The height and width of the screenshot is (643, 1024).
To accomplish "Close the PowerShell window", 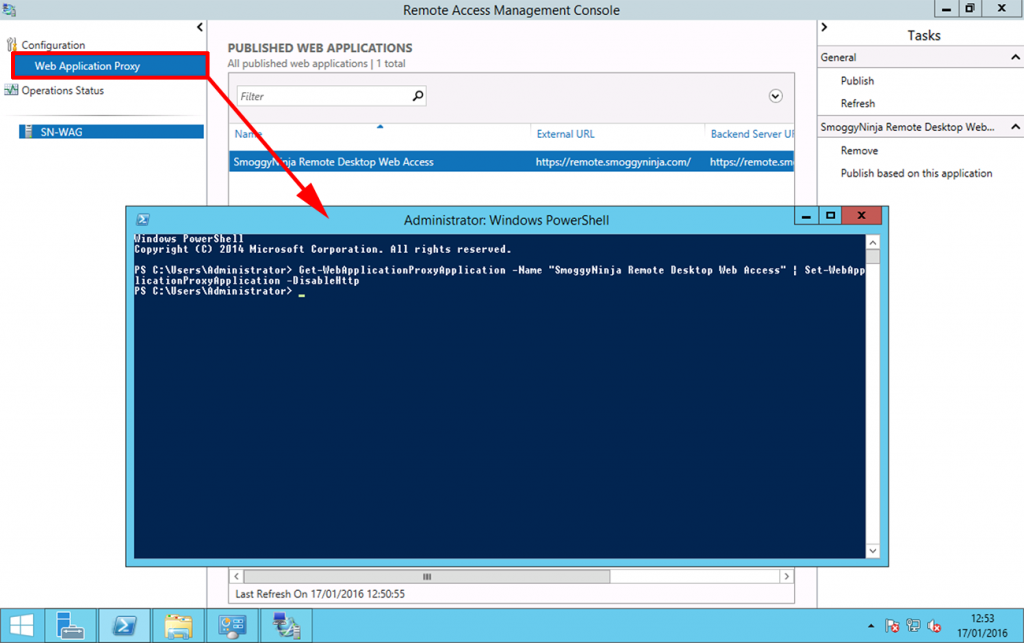I will [x=861, y=216].
